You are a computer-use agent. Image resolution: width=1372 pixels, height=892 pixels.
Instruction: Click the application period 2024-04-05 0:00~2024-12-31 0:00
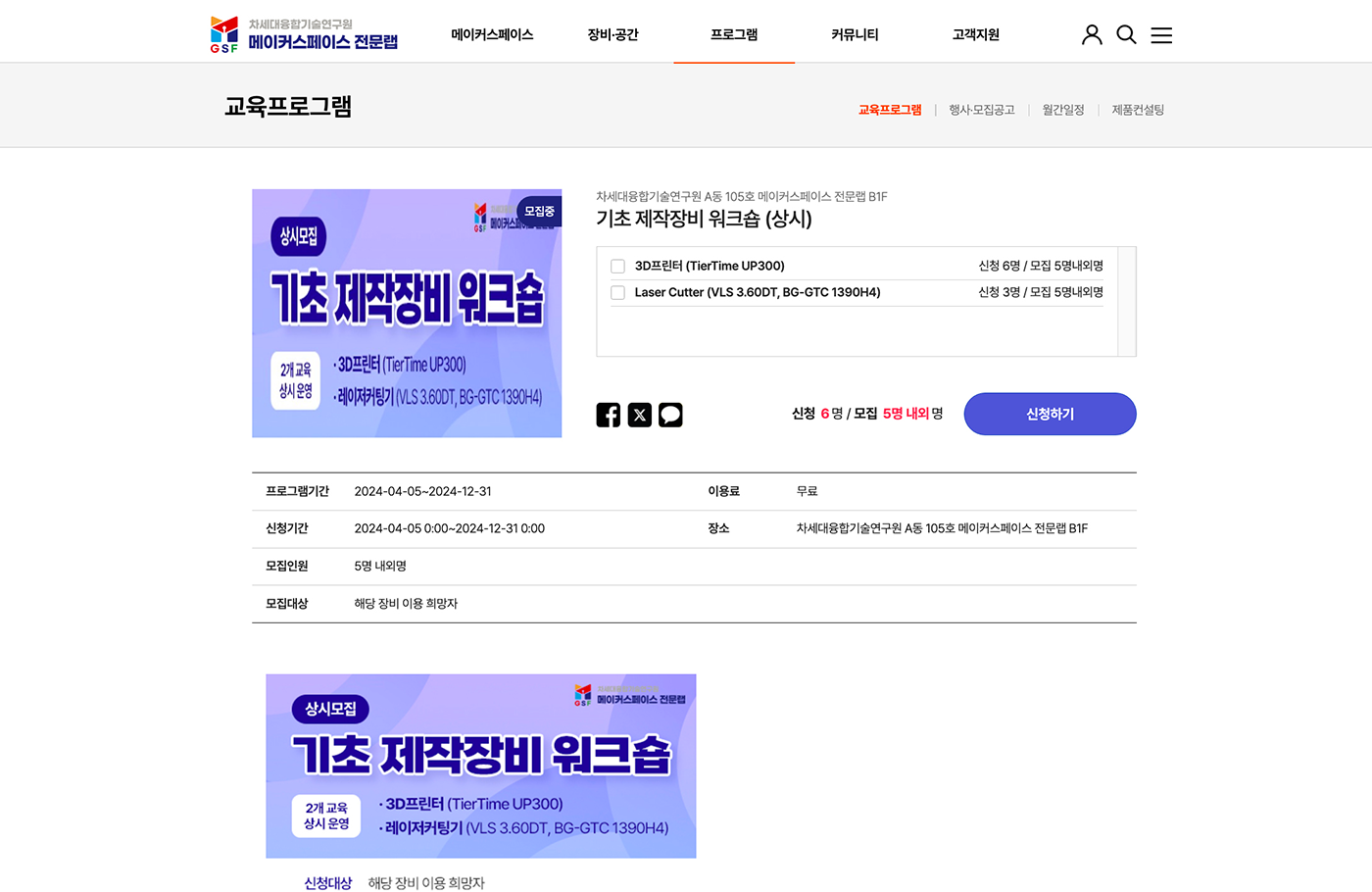pos(449,528)
